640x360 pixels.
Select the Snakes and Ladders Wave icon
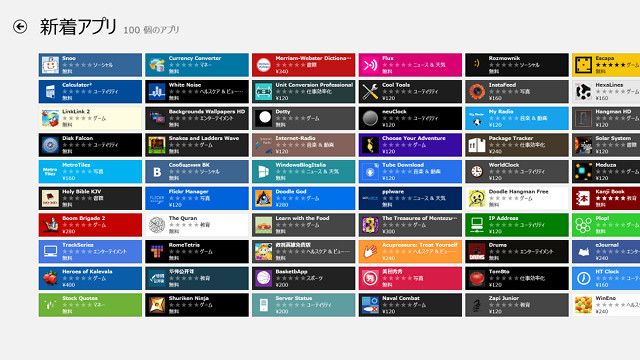[x=157, y=145]
